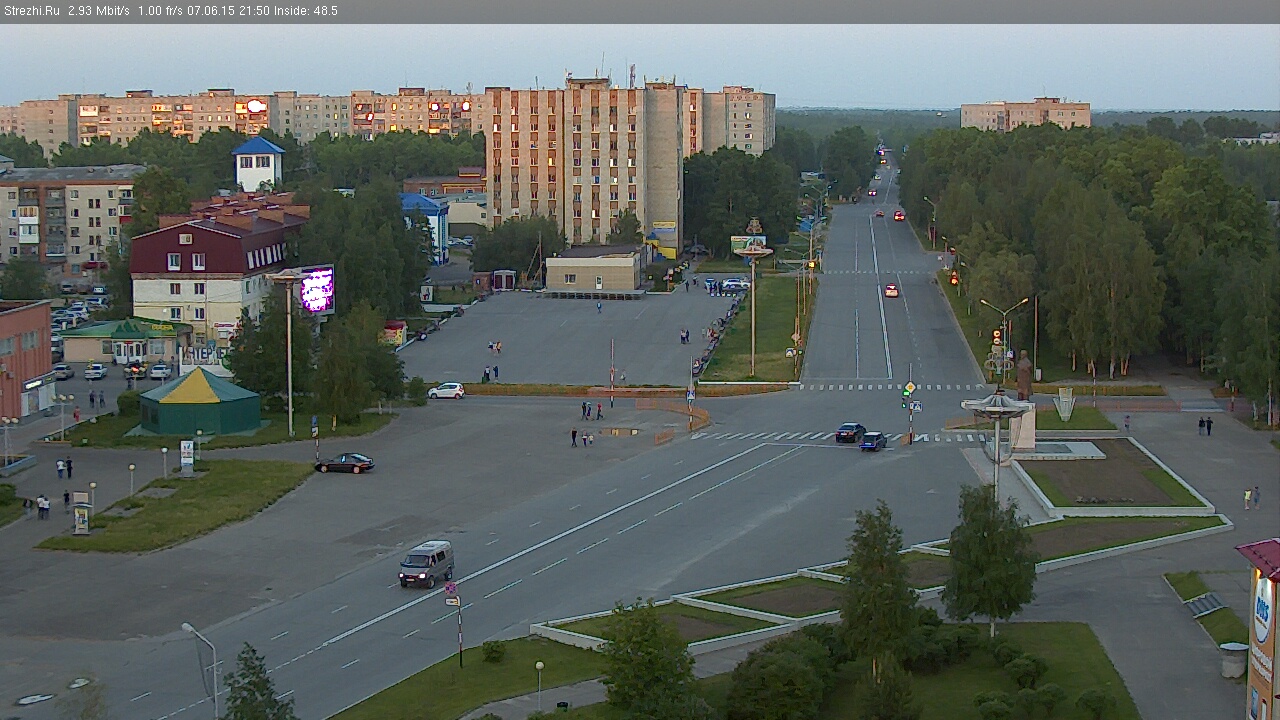Viewport: 1280px width, 720px height.
Task: Click the 1.00 fr/s frame rate text
Action: click(161, 11)
